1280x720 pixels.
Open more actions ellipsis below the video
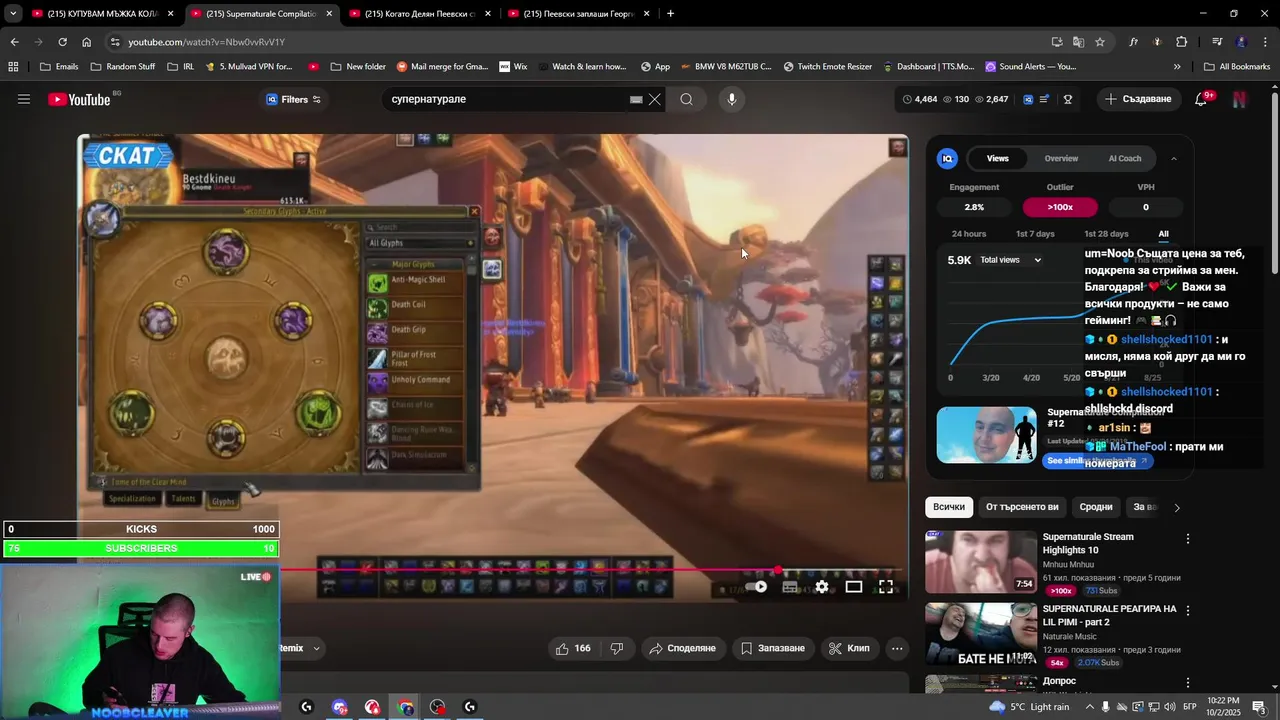897,648
